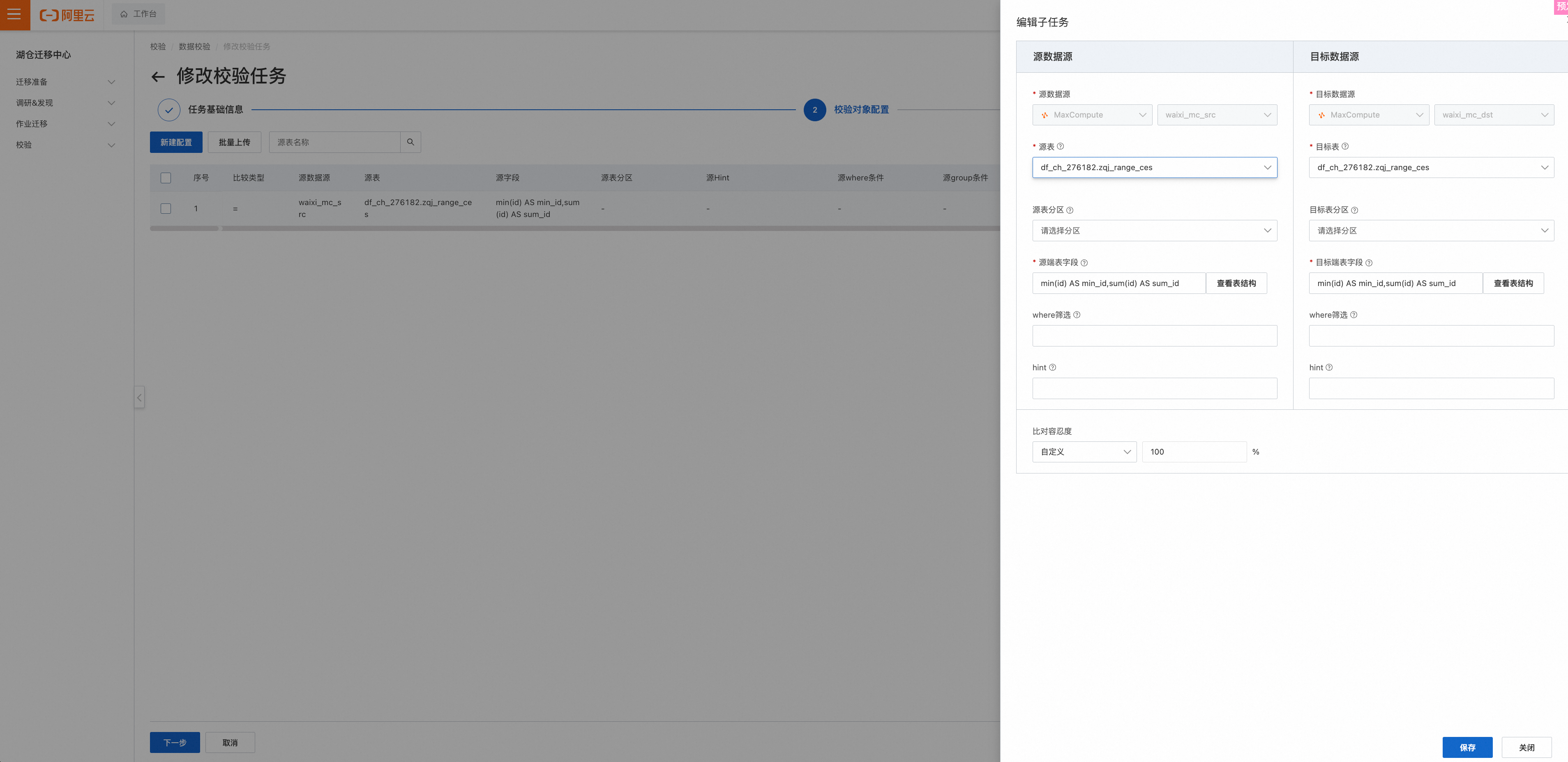Click 批量上传 button

point(234,142)
